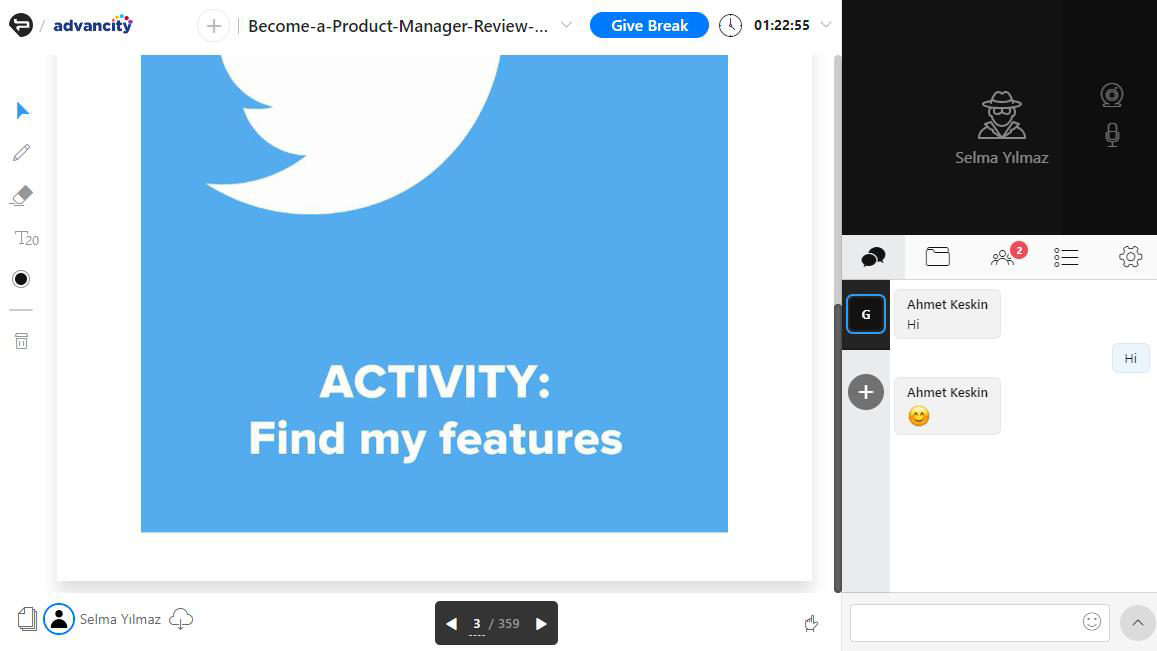Image resolution: width=1157 pixels, height=651 pixels.
Task: Click the Twitter activity slide image
Action: coord(434,293)
